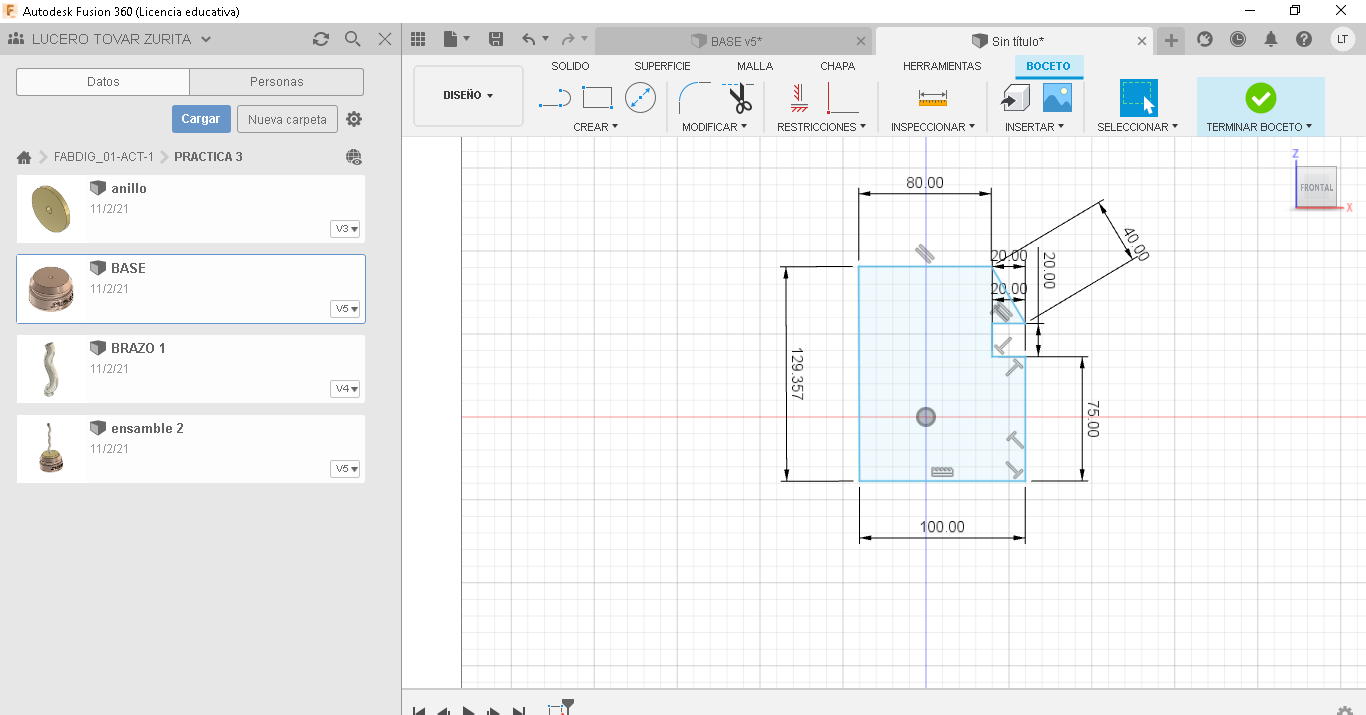1366x715 pixels.
Task: Close the data panel with the X
Action: coord(385,39)
